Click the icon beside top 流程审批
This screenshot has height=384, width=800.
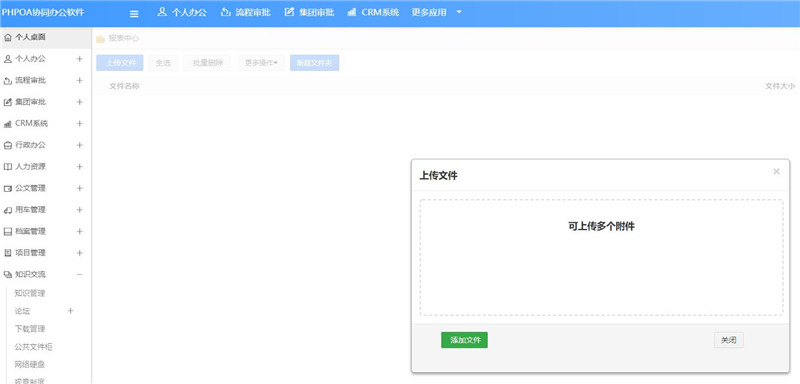(x=225, y=12)
